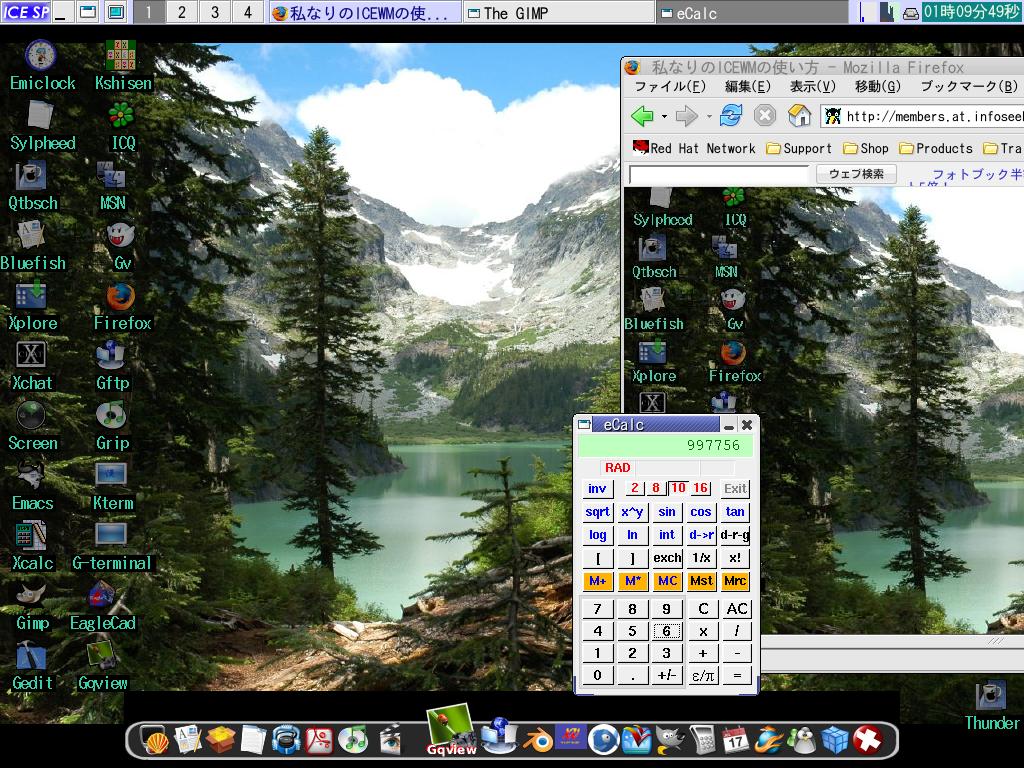
Task: Click the Home icon in Firefox toolbar
Action: coord(800,116)
